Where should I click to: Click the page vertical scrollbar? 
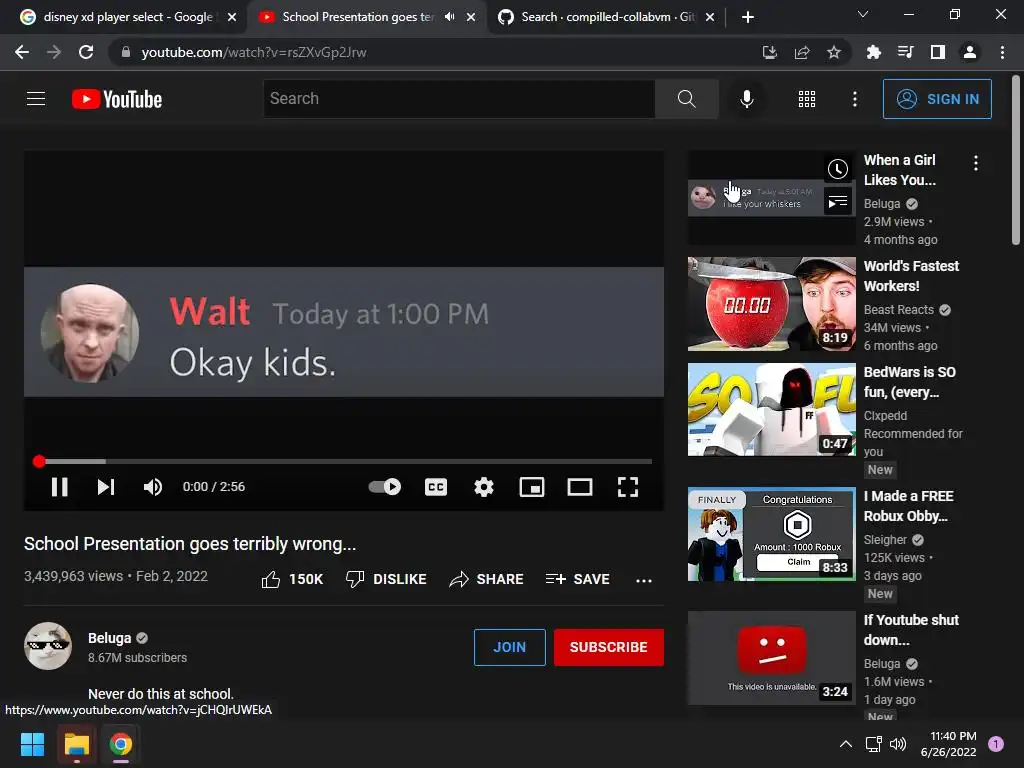click(x=1016, y=160)
